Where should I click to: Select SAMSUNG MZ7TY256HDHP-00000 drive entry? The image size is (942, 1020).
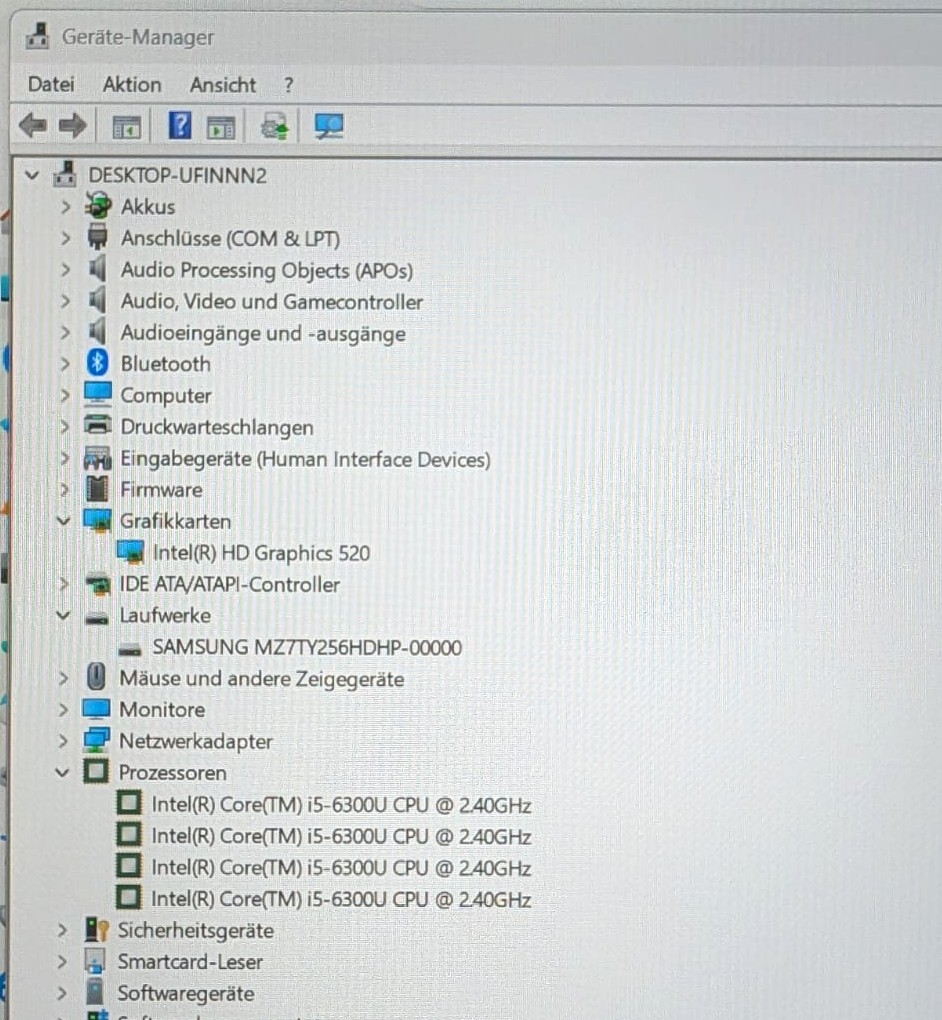pyautogui.click(x=307, y=647)
